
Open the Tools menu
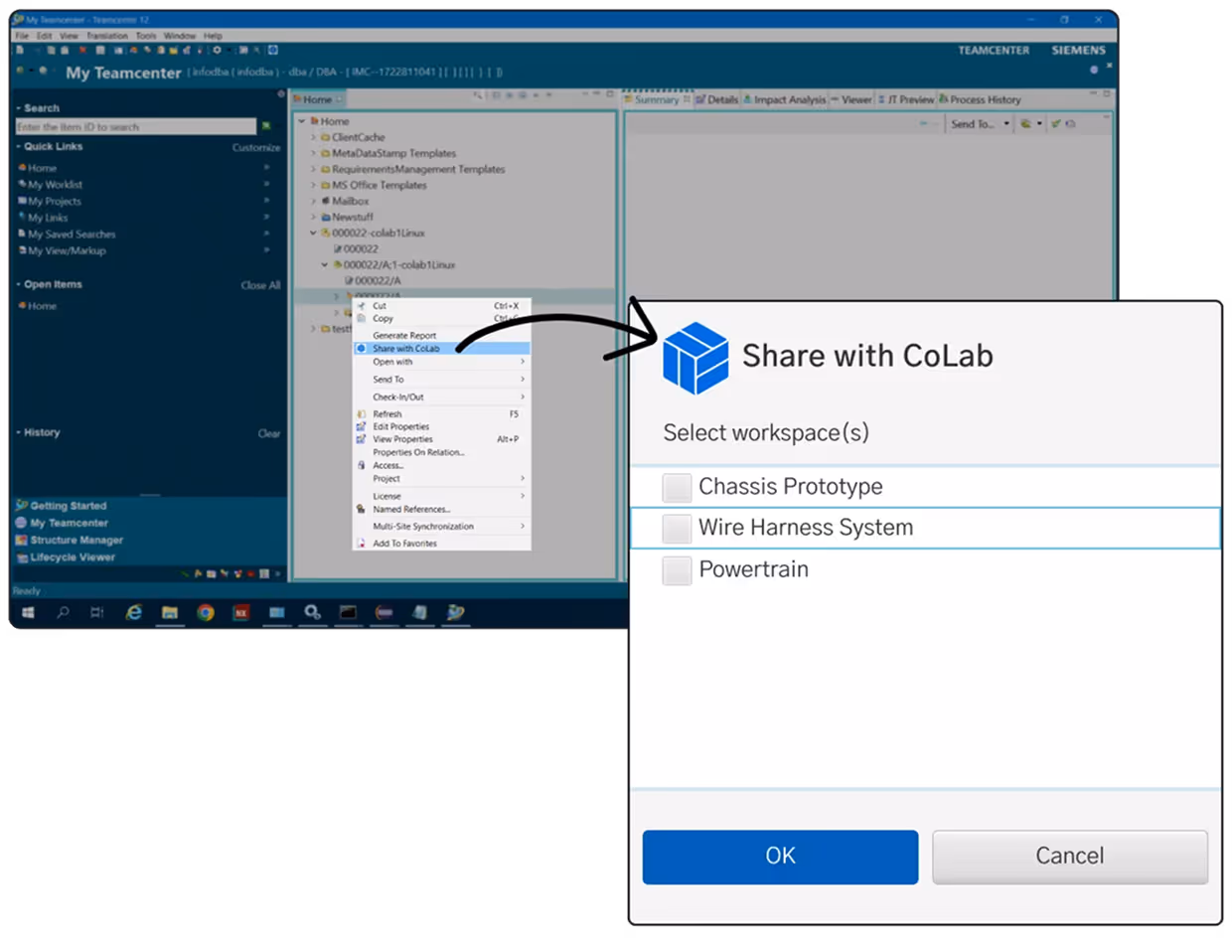click(146, 36)
